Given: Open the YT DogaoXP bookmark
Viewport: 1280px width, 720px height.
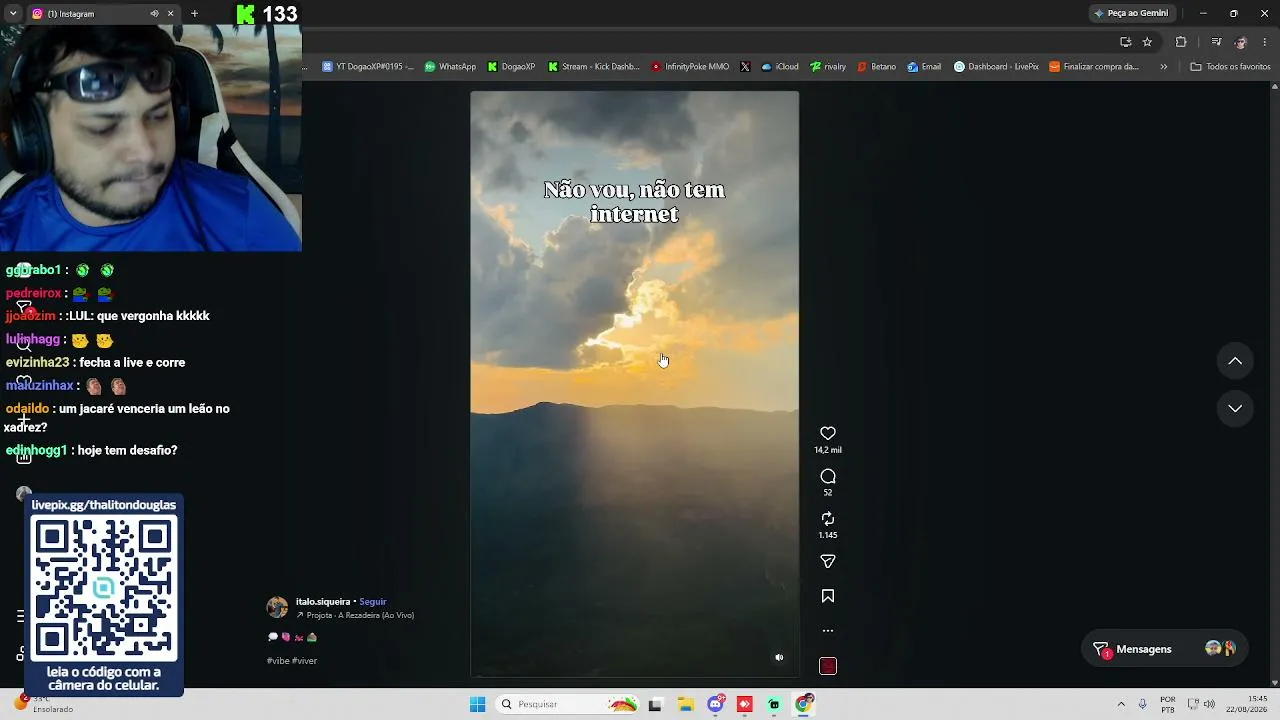Looking at the screenshot, I should (368, 67).
